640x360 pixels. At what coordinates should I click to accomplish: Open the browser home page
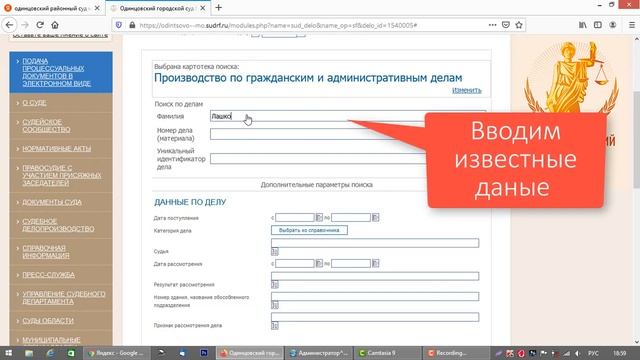[55, 25]
